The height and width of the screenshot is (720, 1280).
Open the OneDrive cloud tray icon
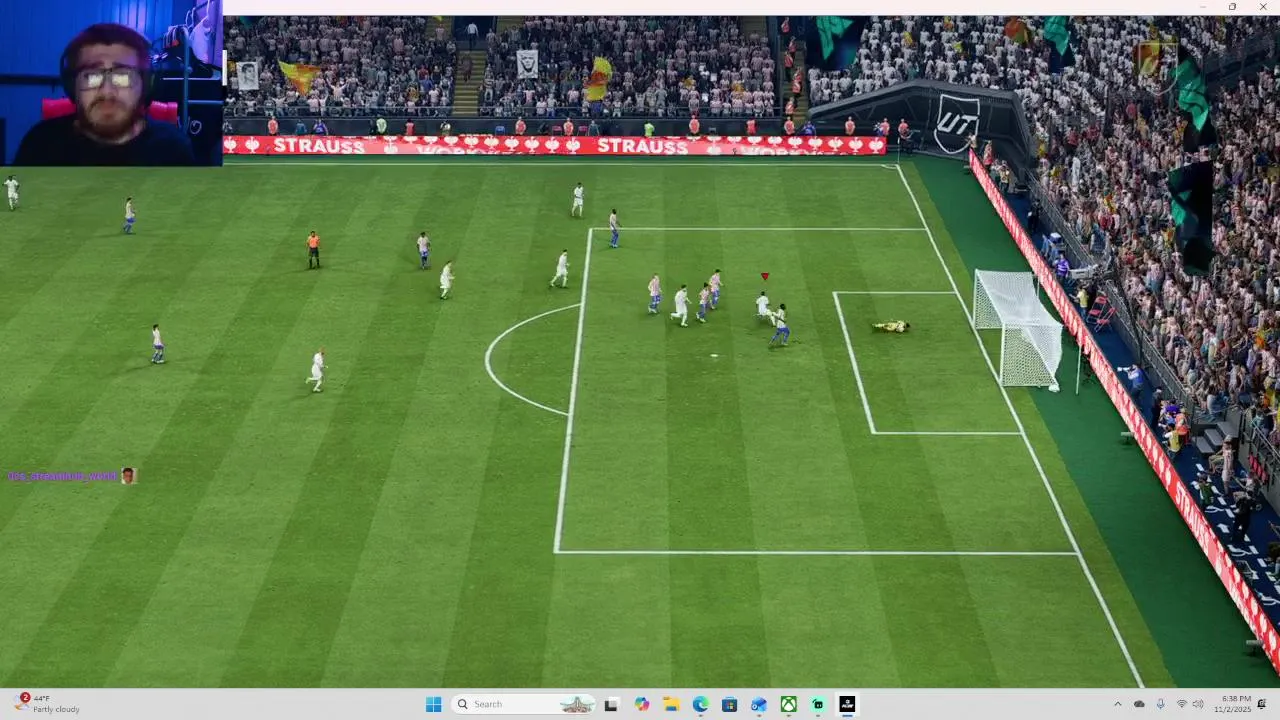tap(1139, 704)
